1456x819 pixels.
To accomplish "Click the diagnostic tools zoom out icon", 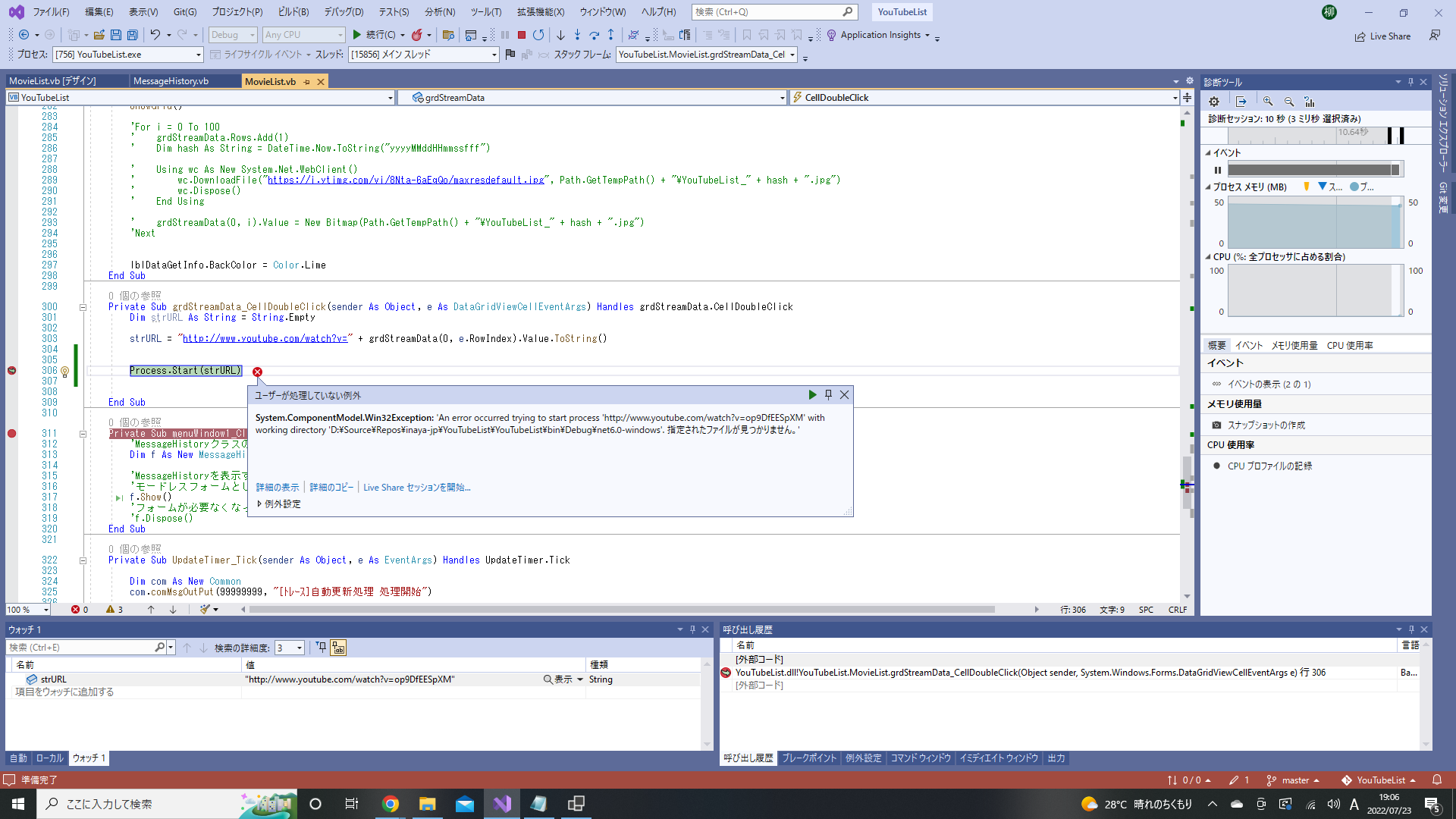I will point(1289,102).
